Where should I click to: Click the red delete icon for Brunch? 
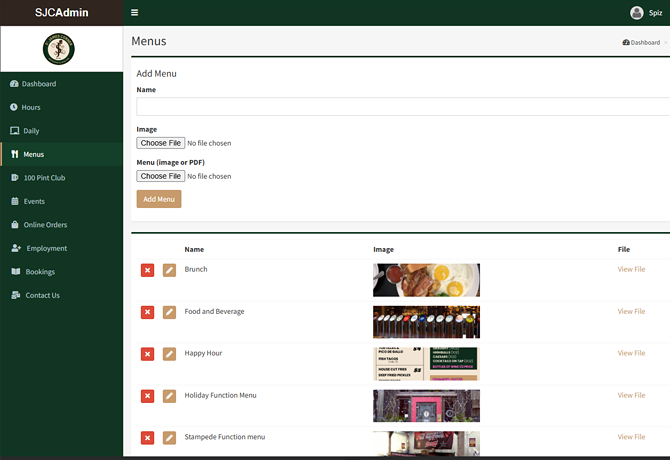pos(148,270)
